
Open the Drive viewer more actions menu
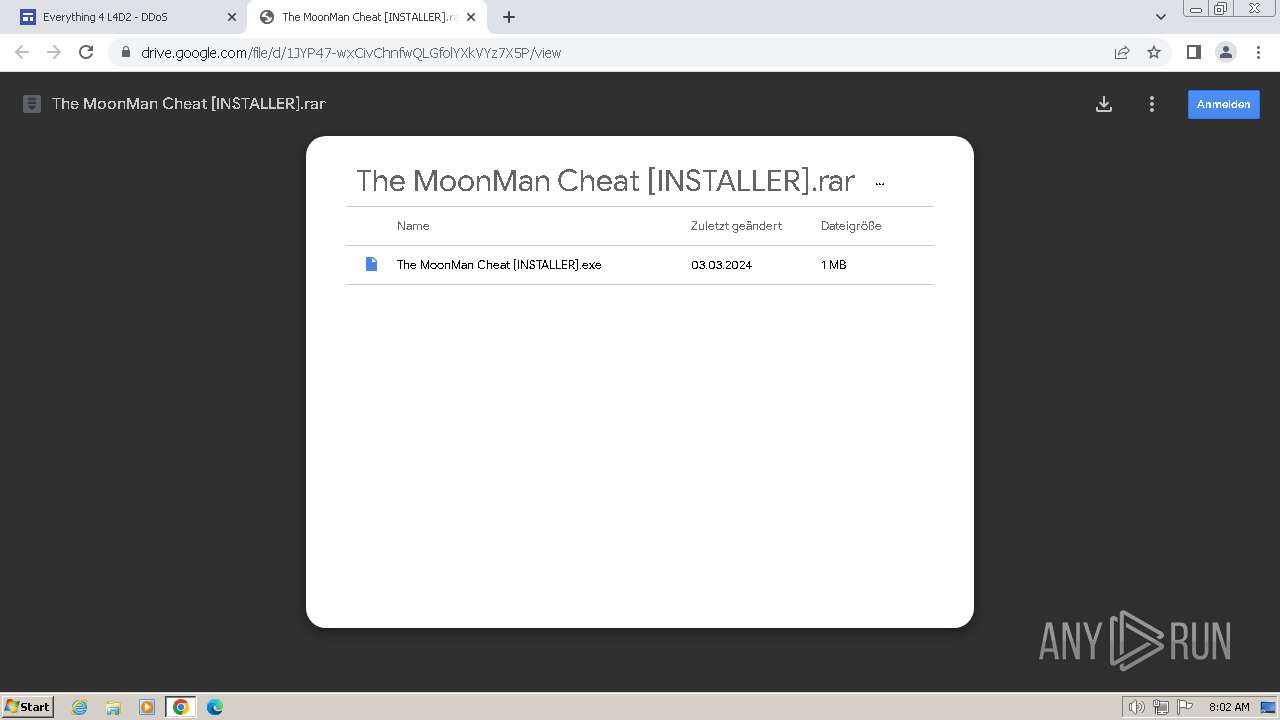coord(1152,104)
